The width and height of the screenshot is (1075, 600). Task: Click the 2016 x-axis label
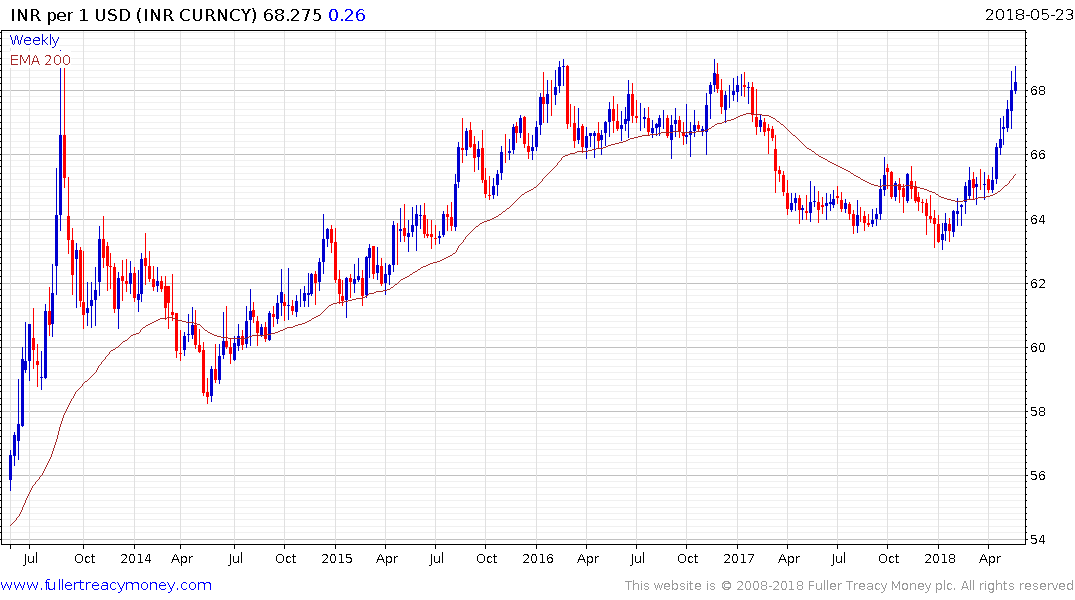(538, 558)
